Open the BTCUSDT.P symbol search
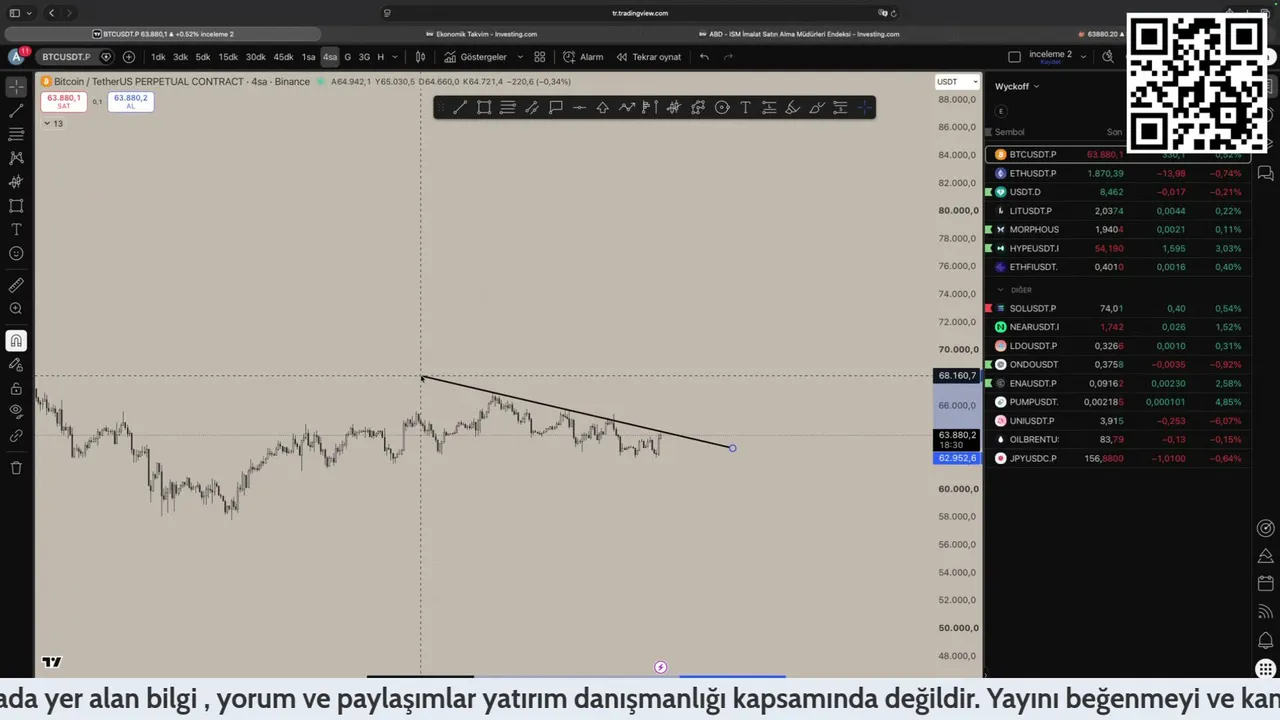 click(x=66, y=57)
